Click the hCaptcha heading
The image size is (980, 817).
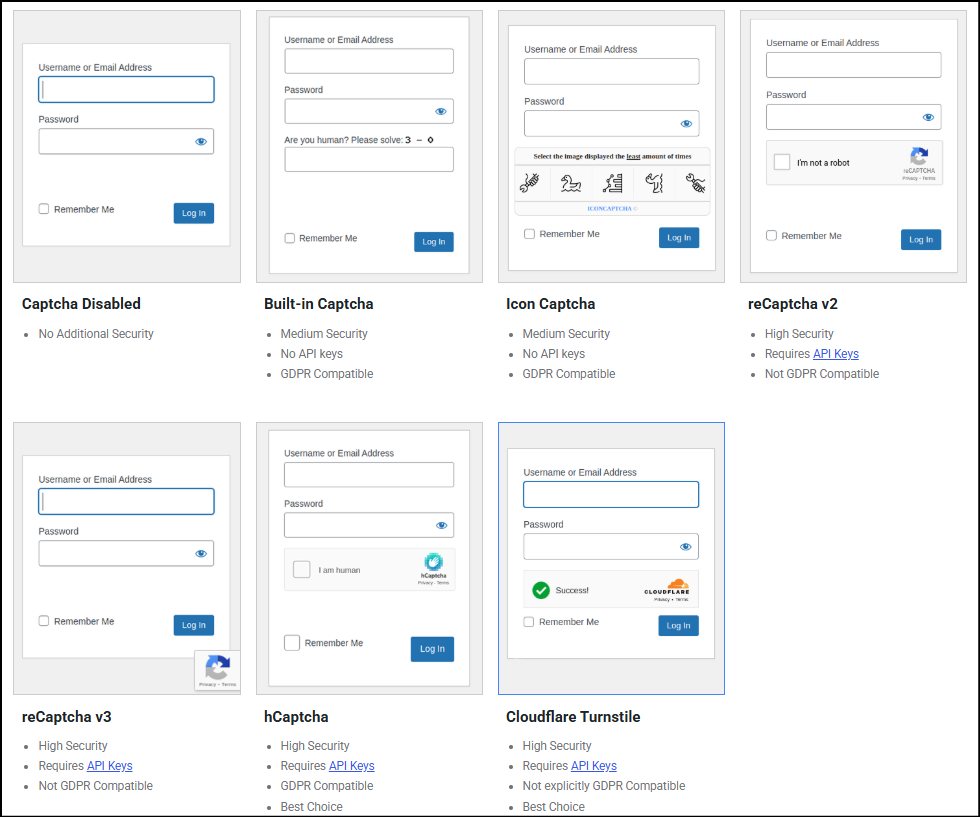coord(296,716)
